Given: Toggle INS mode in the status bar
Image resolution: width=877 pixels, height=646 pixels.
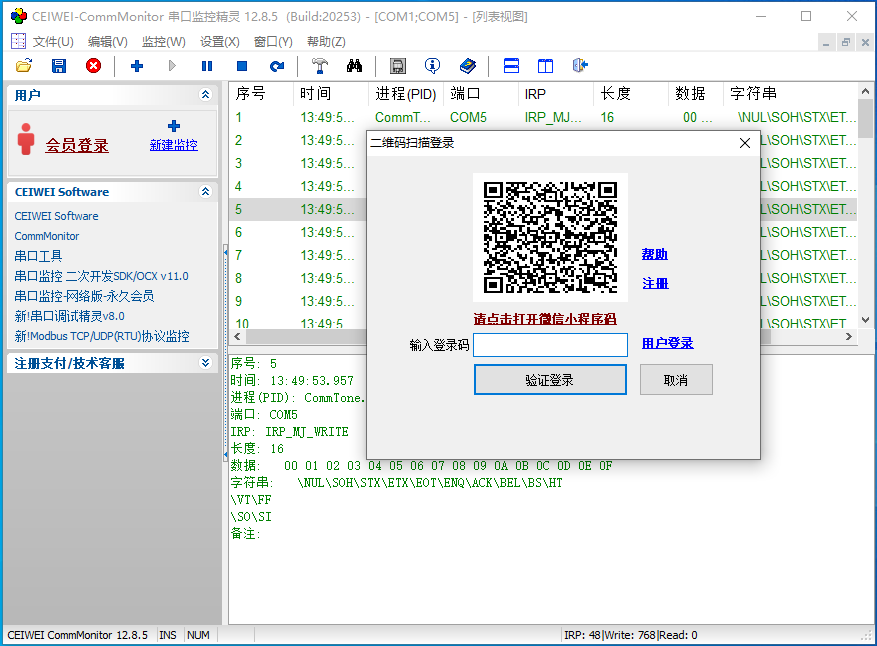Looking at the screenshot, I should coord(167,634).
